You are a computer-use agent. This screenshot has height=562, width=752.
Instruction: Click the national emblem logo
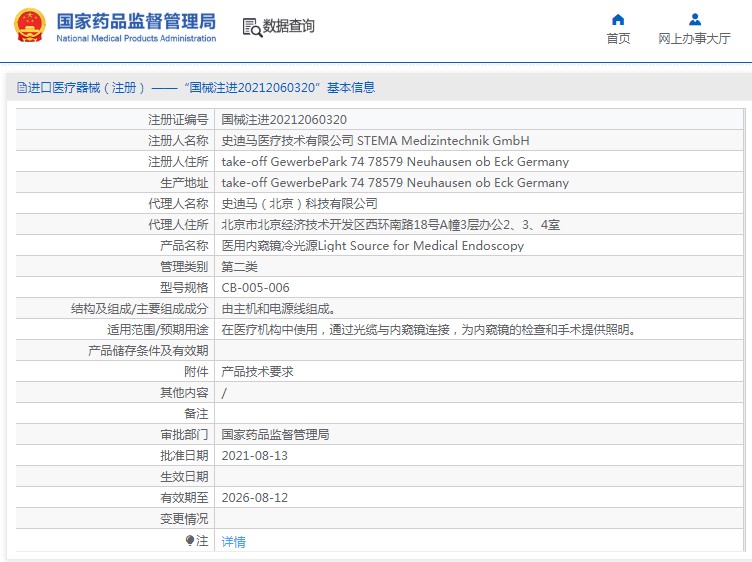30,25
